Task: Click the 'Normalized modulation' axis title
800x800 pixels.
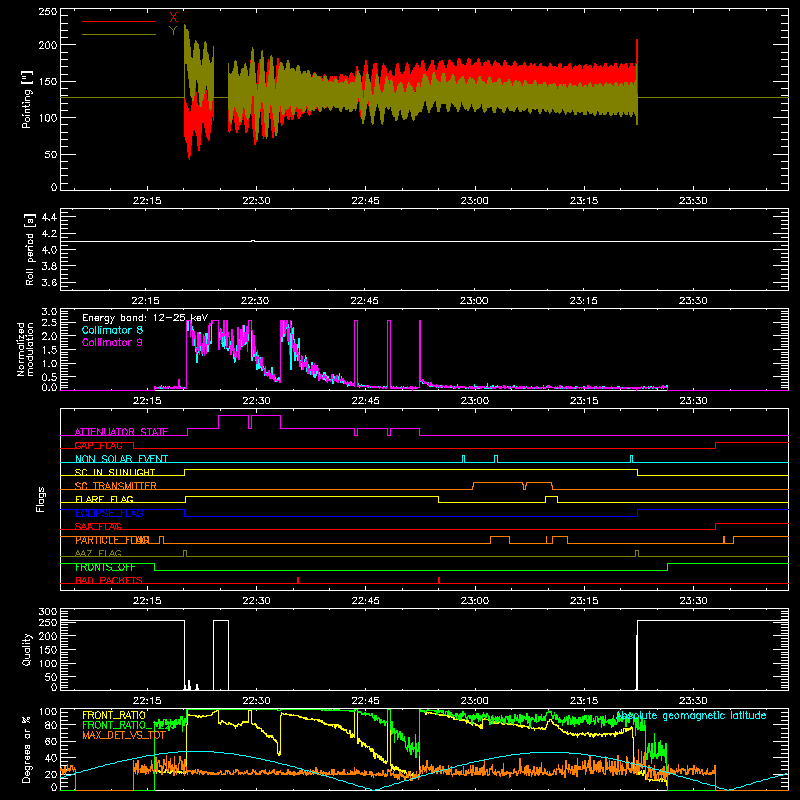Action: (x=24, y=349)
